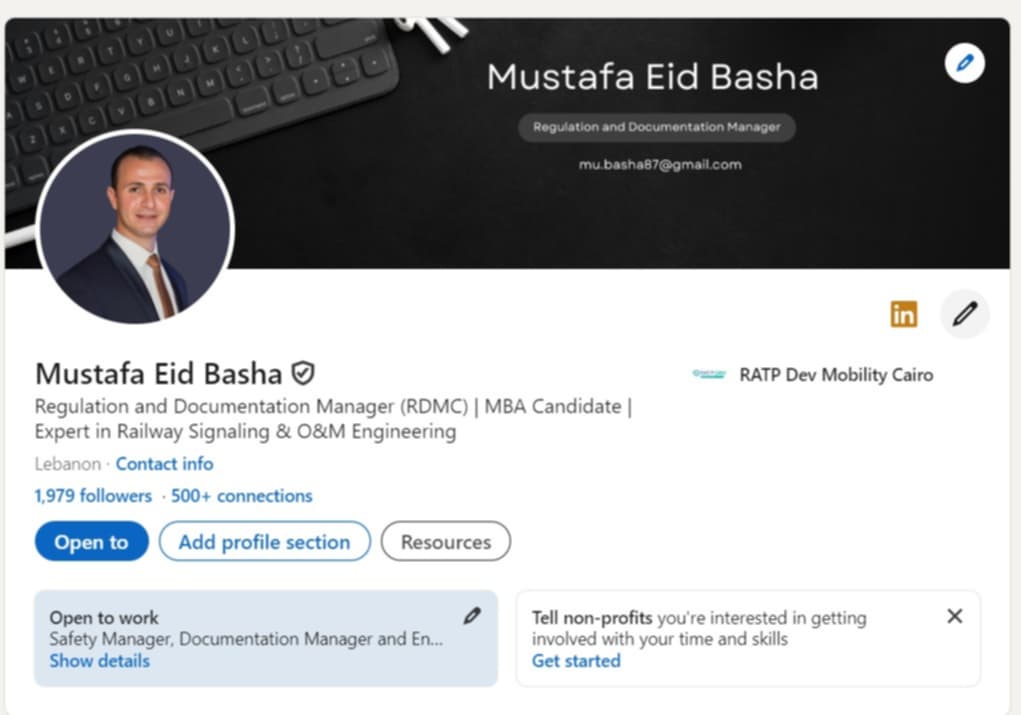Click the edit cover photo pencil icon
1021x715 pixels.
pos(964,63)
